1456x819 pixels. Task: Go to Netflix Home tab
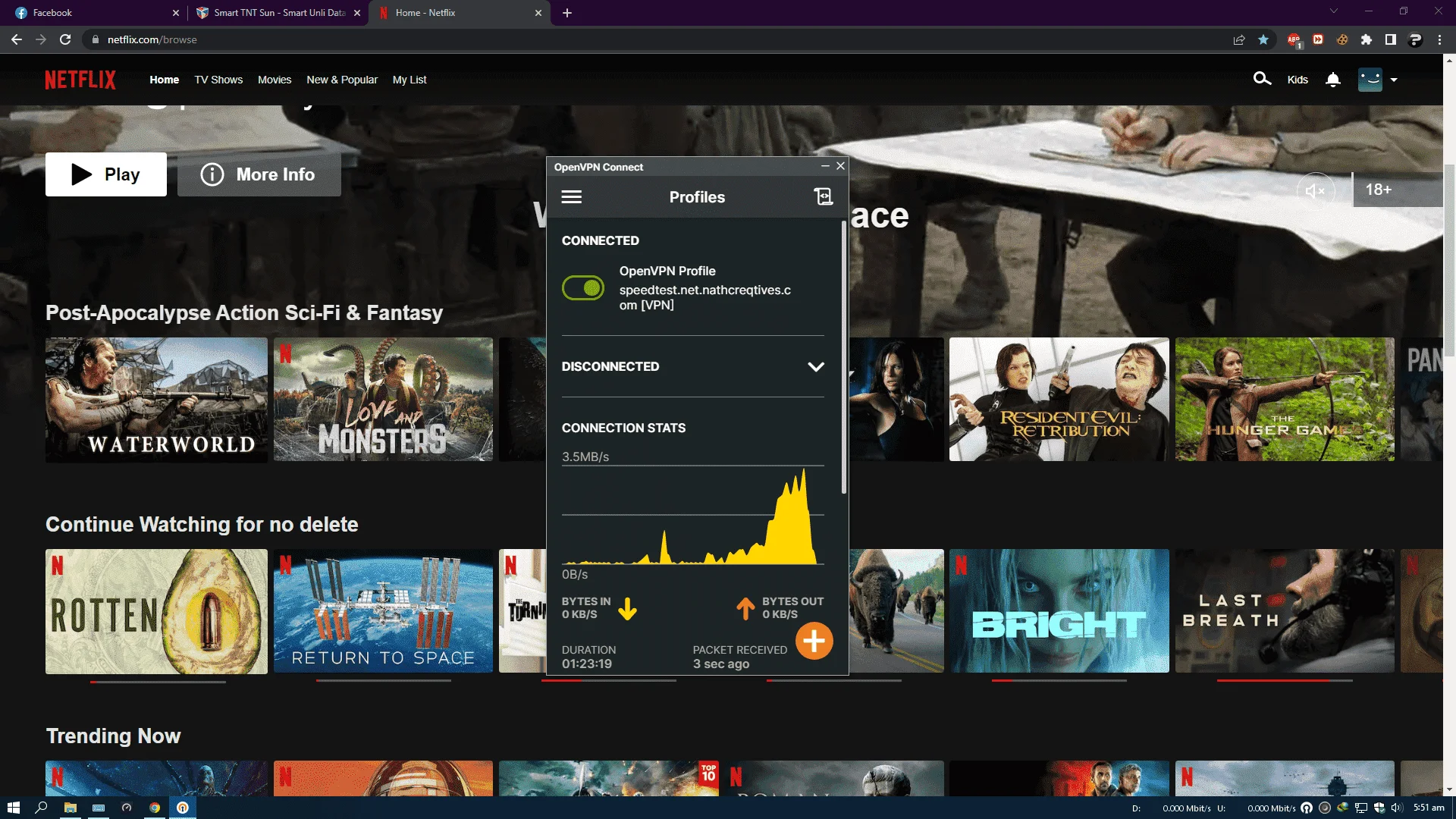tap(165, 80)
